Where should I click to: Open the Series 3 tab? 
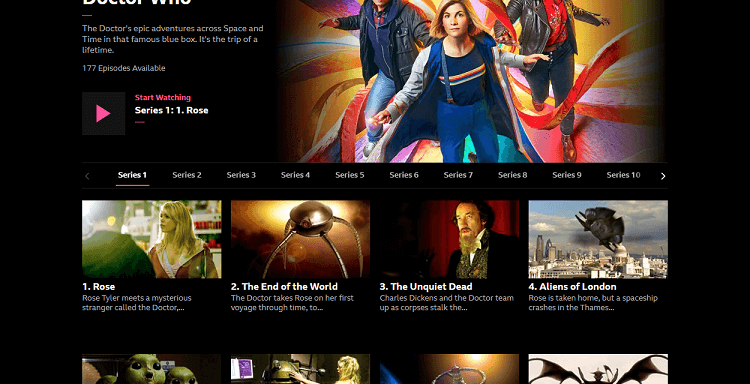241,175
